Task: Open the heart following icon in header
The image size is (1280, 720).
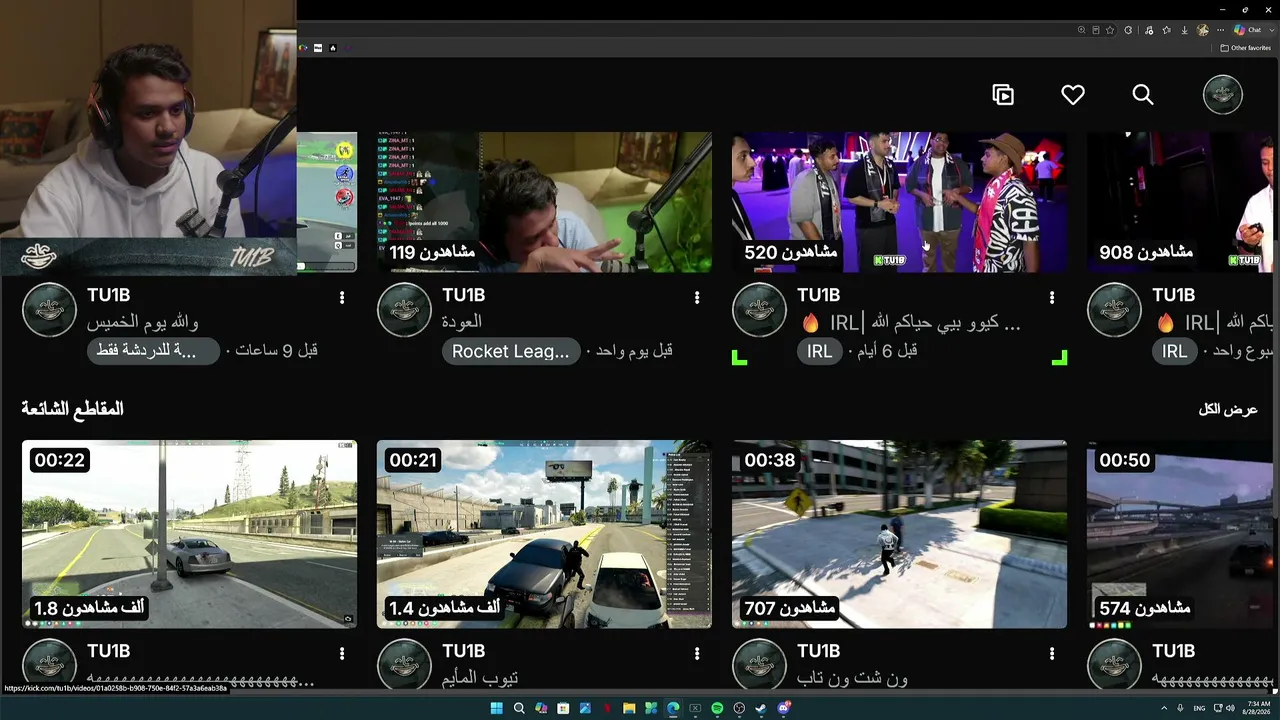Action: 1073,95
